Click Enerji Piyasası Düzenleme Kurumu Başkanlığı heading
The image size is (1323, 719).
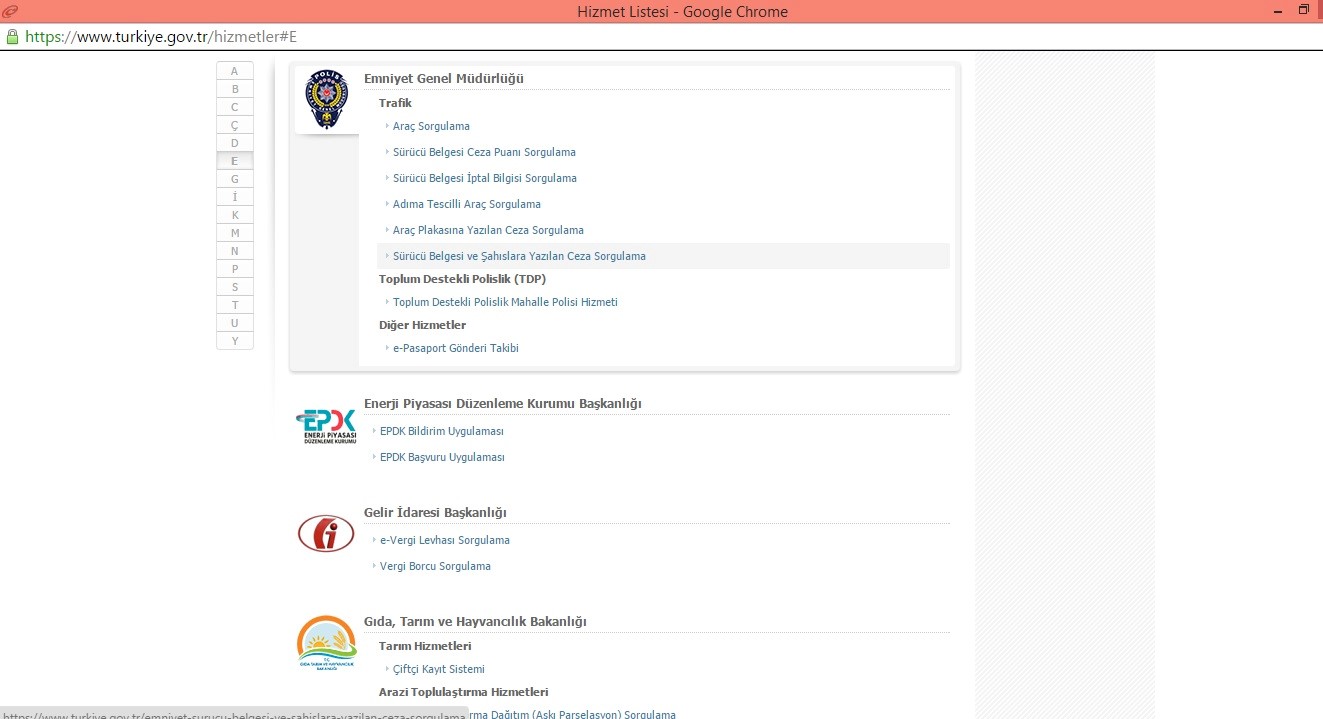coord(503,404)
